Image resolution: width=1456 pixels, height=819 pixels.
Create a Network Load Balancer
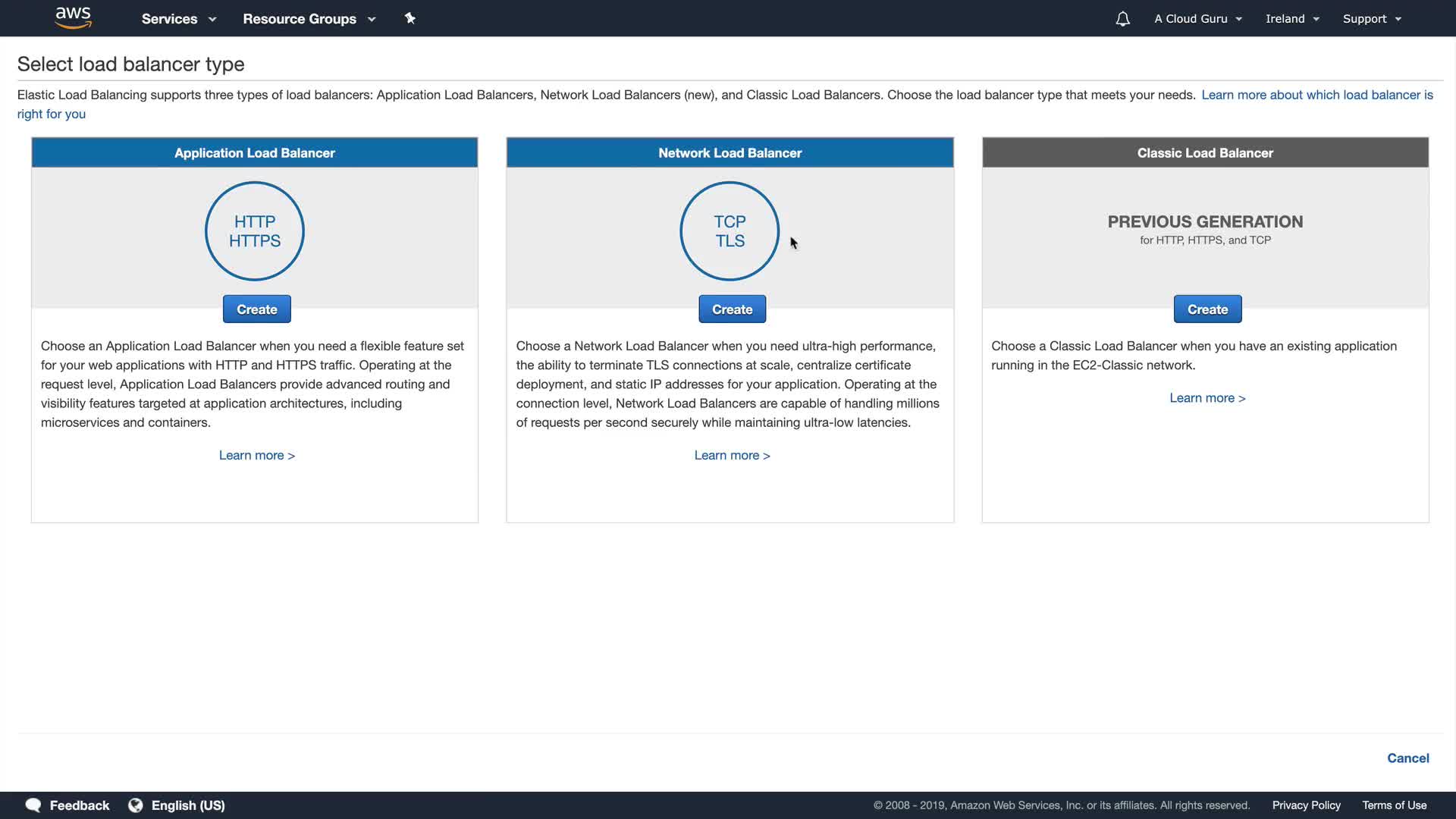click(x=732, y=309)
